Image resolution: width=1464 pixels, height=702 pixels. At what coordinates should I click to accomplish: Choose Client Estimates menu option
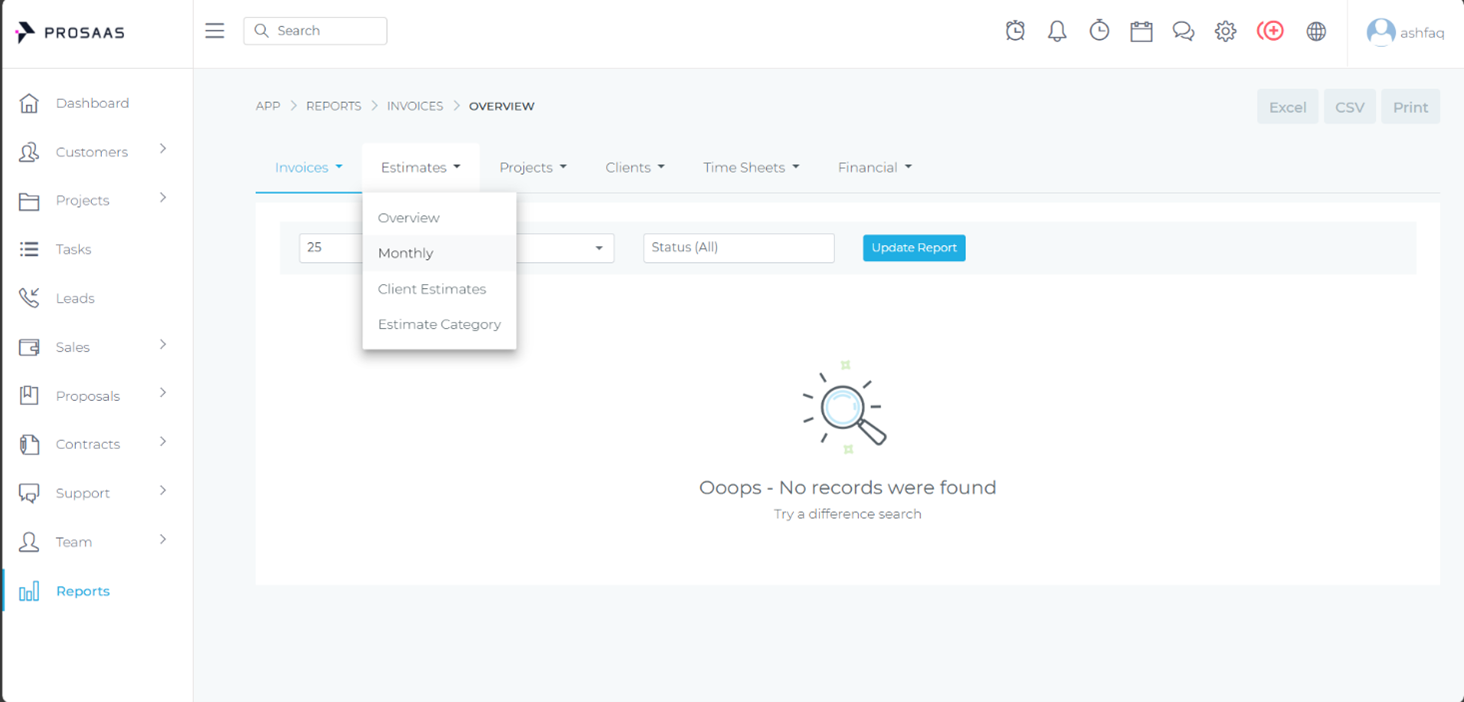(432, 289)
